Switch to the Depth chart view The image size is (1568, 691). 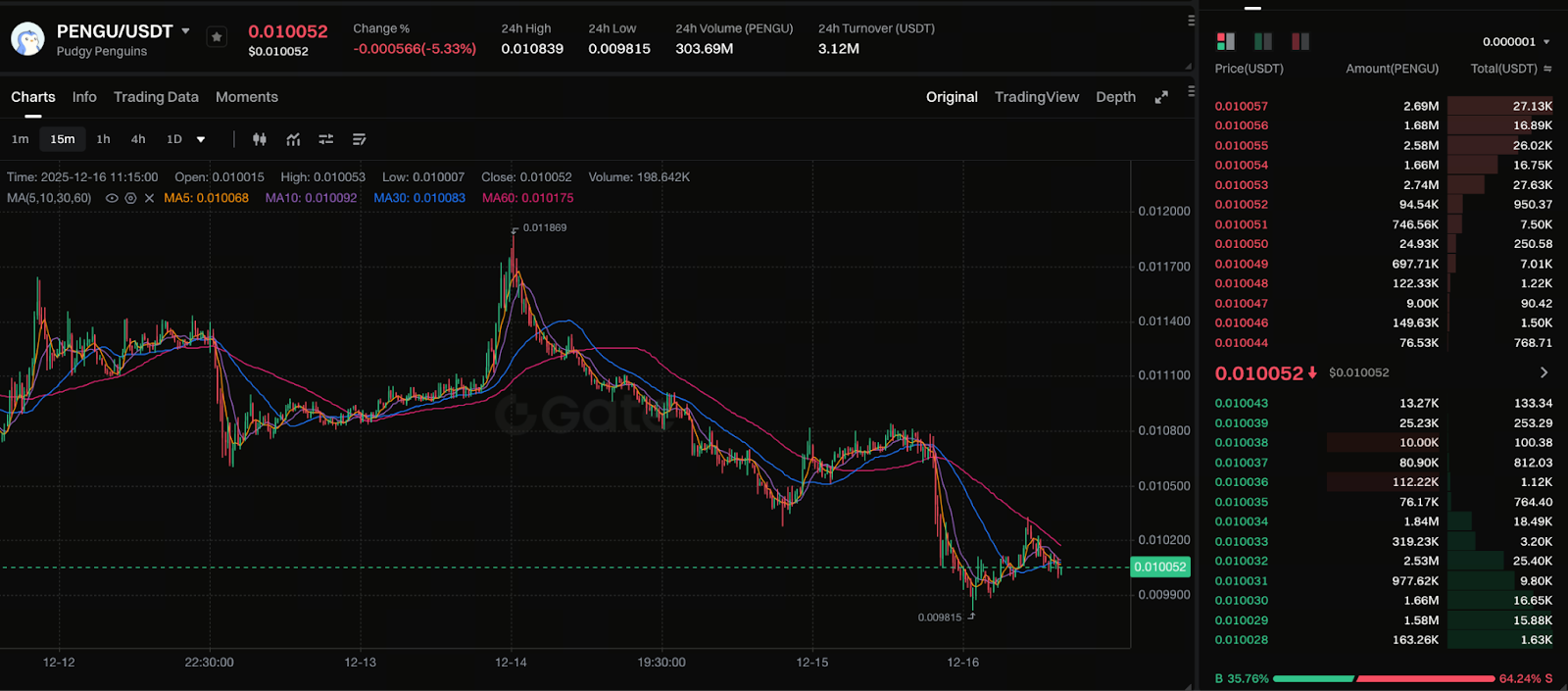pyautogui.click(x=1115, y=97)
